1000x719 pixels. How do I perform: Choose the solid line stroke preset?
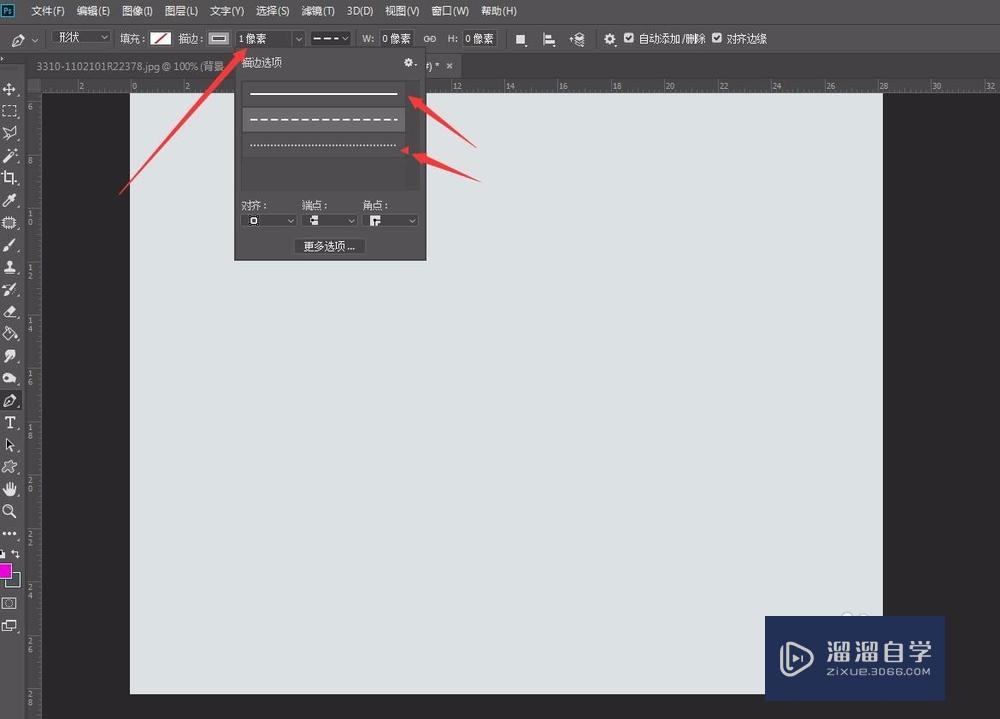[x=323, y=94]
